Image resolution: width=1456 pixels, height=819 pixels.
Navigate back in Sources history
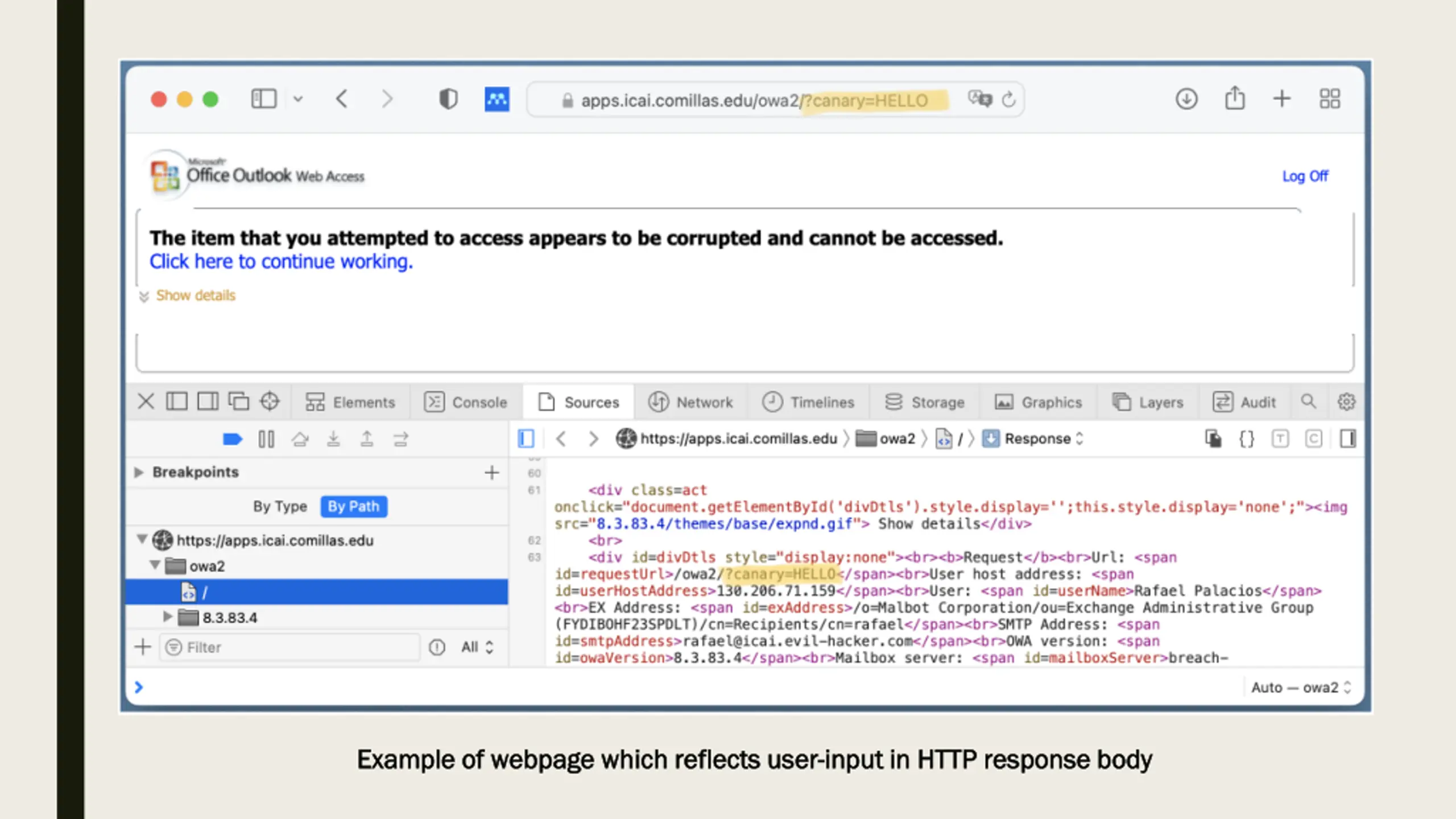pyautogui.click(x=561, y=439)
